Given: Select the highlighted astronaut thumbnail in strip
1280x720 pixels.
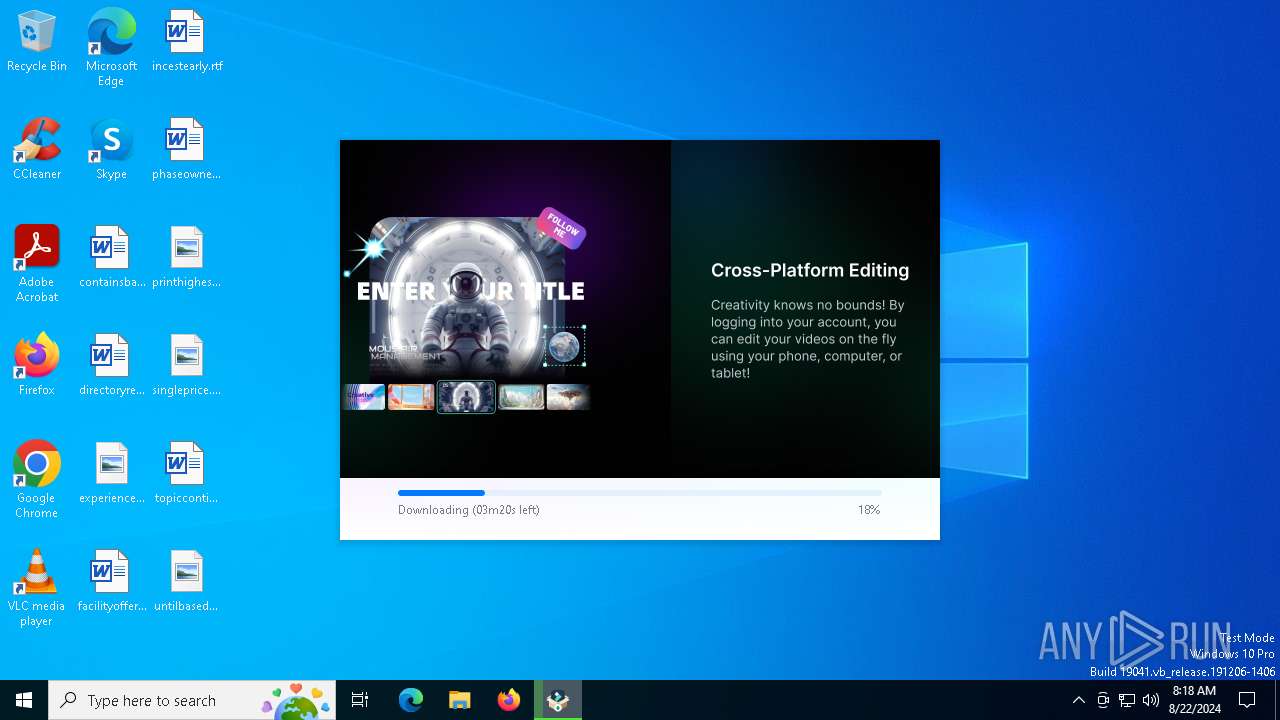Looking at the screenshot, I should pyautogui.click(x=466, y=397).
